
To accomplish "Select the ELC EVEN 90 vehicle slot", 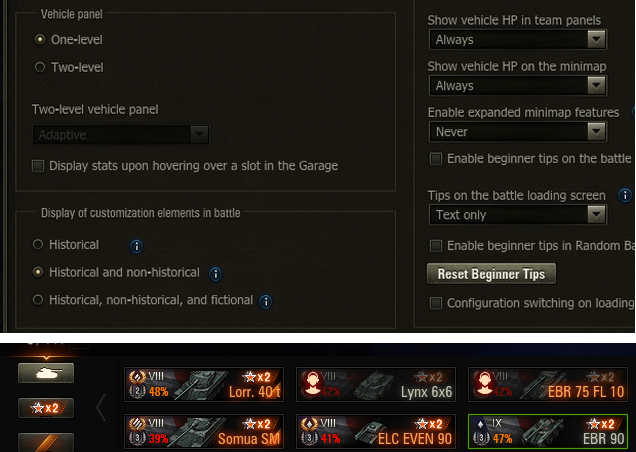I will click(376, 431).
